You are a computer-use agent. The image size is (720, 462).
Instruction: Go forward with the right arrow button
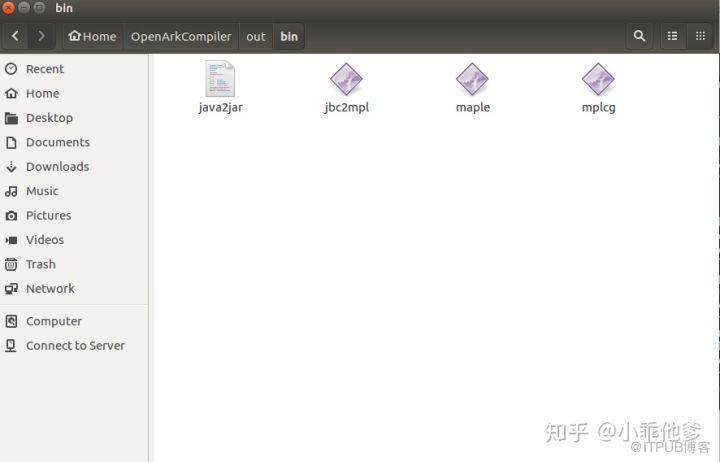pyautogui.click(x=41, y=36)
